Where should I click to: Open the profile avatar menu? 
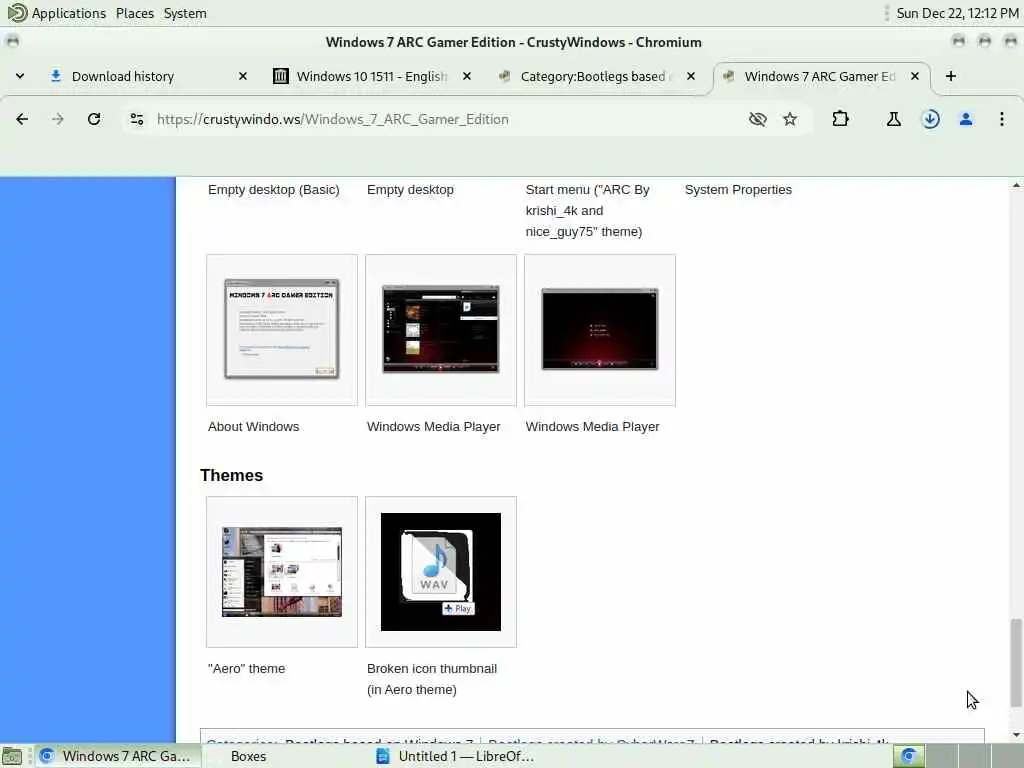pyautogui.click(x=966, y=119)
